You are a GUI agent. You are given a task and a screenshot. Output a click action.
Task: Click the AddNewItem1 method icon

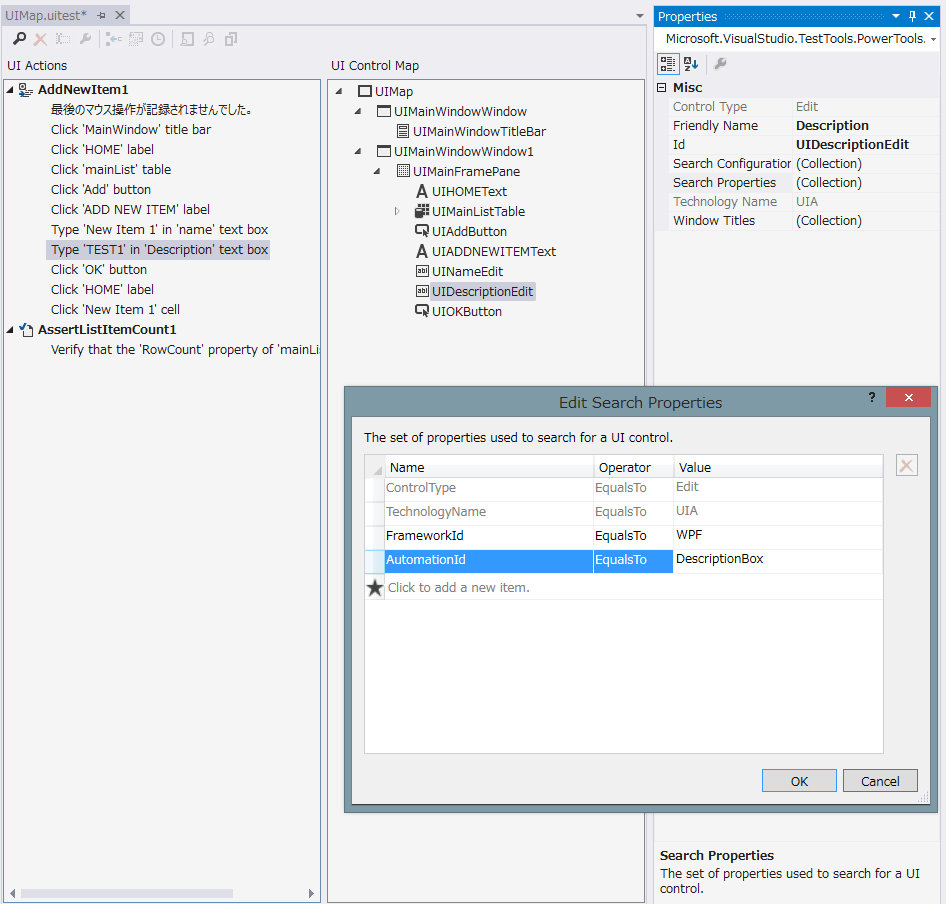(25, 90)
